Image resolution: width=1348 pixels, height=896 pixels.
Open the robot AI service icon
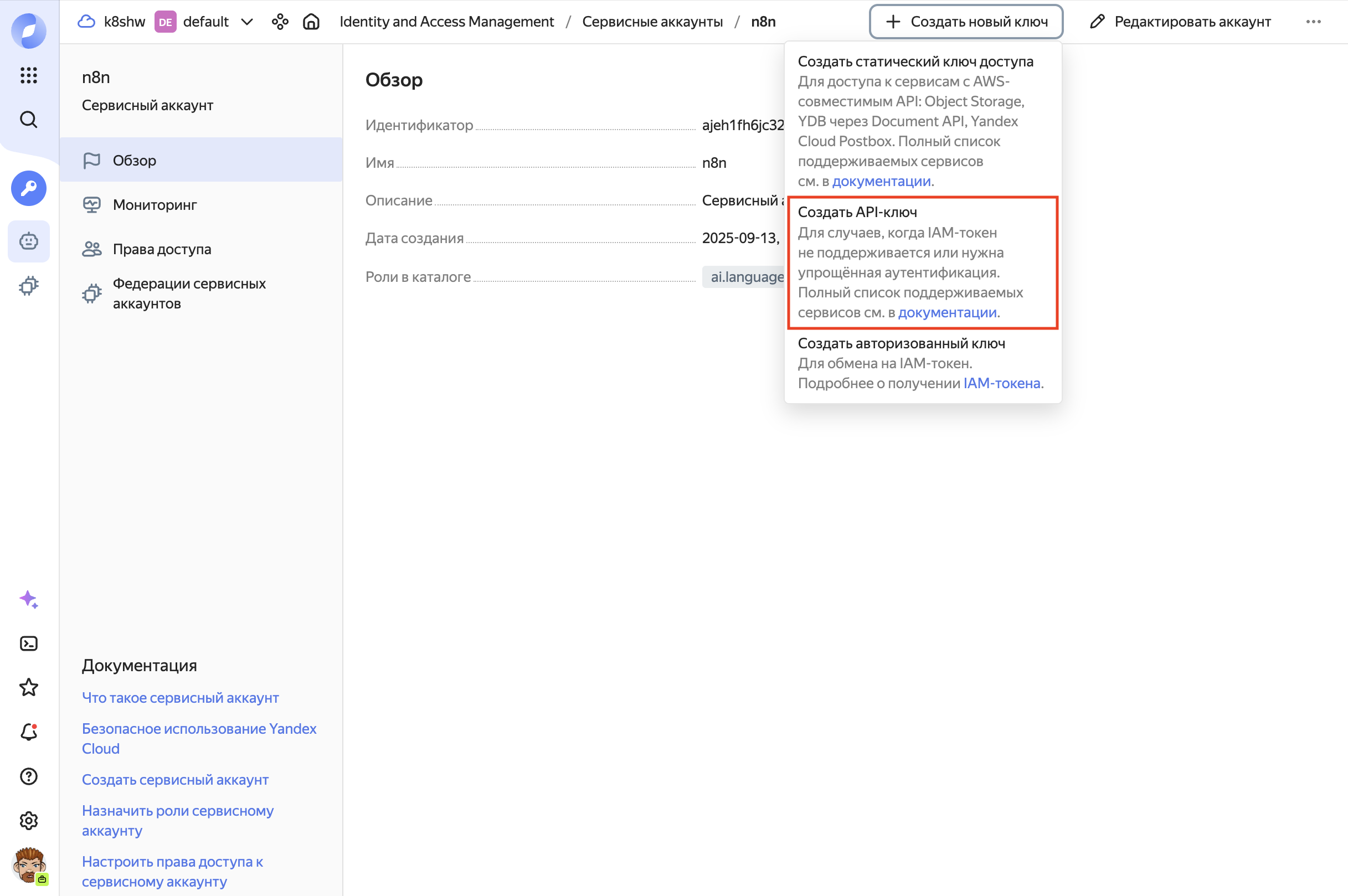29,241
